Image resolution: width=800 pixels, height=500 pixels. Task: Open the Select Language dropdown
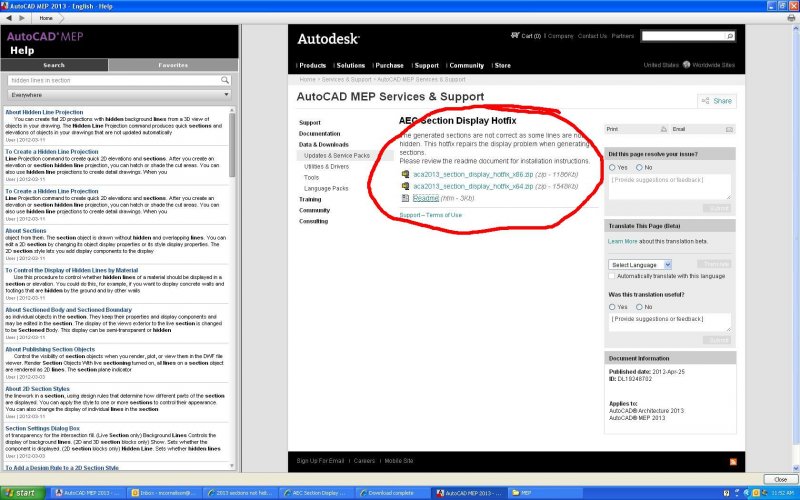click(x=640, y=265)
